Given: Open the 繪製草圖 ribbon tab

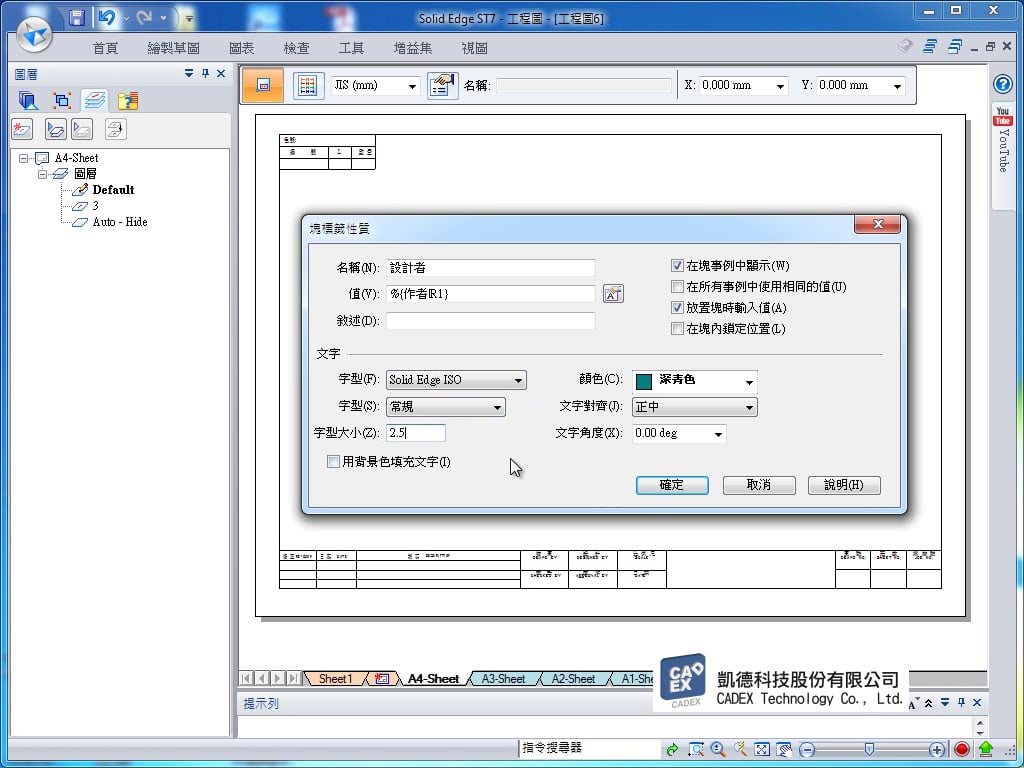Looking at the screenshot, I should [x=174, y=48].
